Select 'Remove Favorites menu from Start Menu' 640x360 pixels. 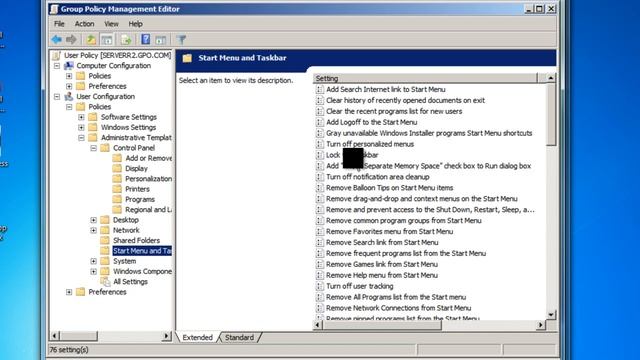pyautogui.click(x=389, y=231)
